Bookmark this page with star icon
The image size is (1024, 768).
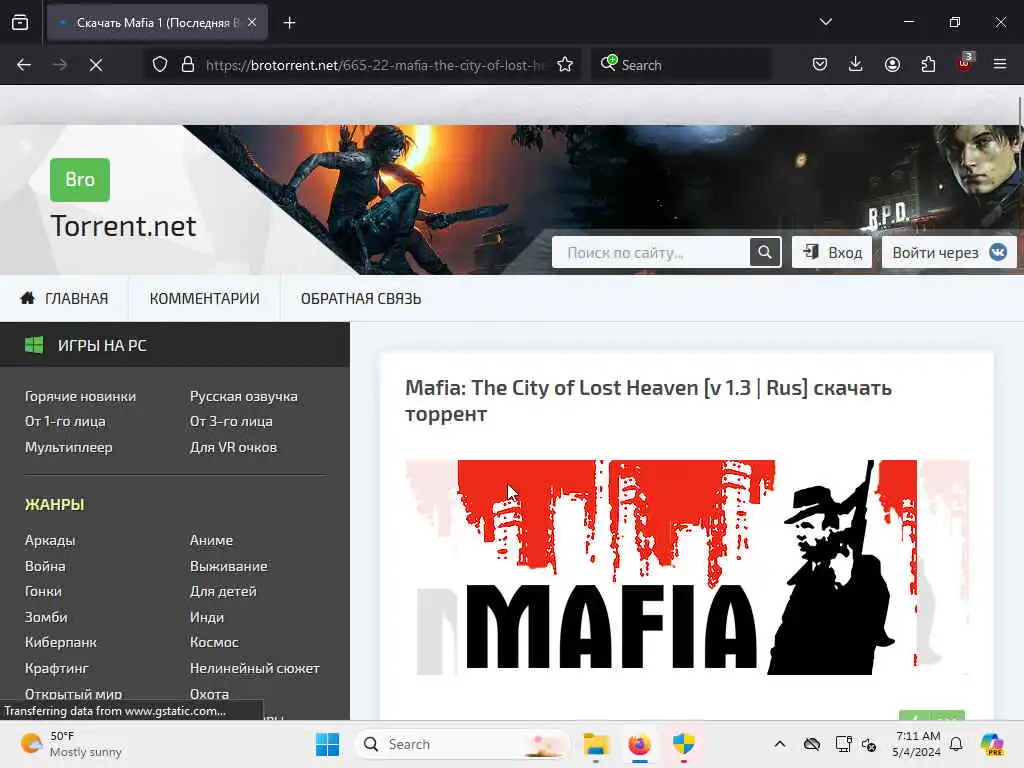point(565,65)
